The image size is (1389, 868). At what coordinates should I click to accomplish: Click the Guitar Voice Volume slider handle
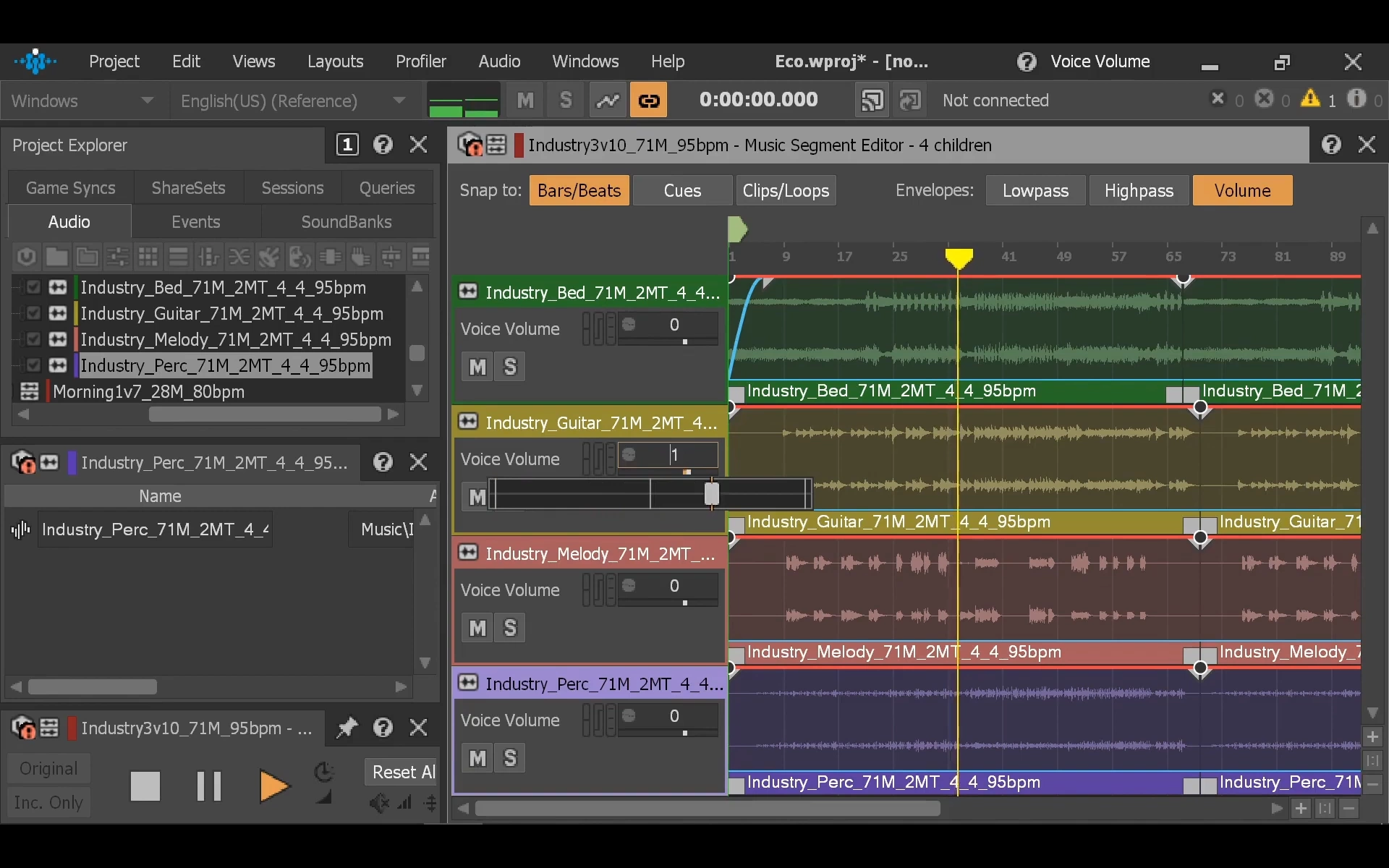[x=711, y=494]
